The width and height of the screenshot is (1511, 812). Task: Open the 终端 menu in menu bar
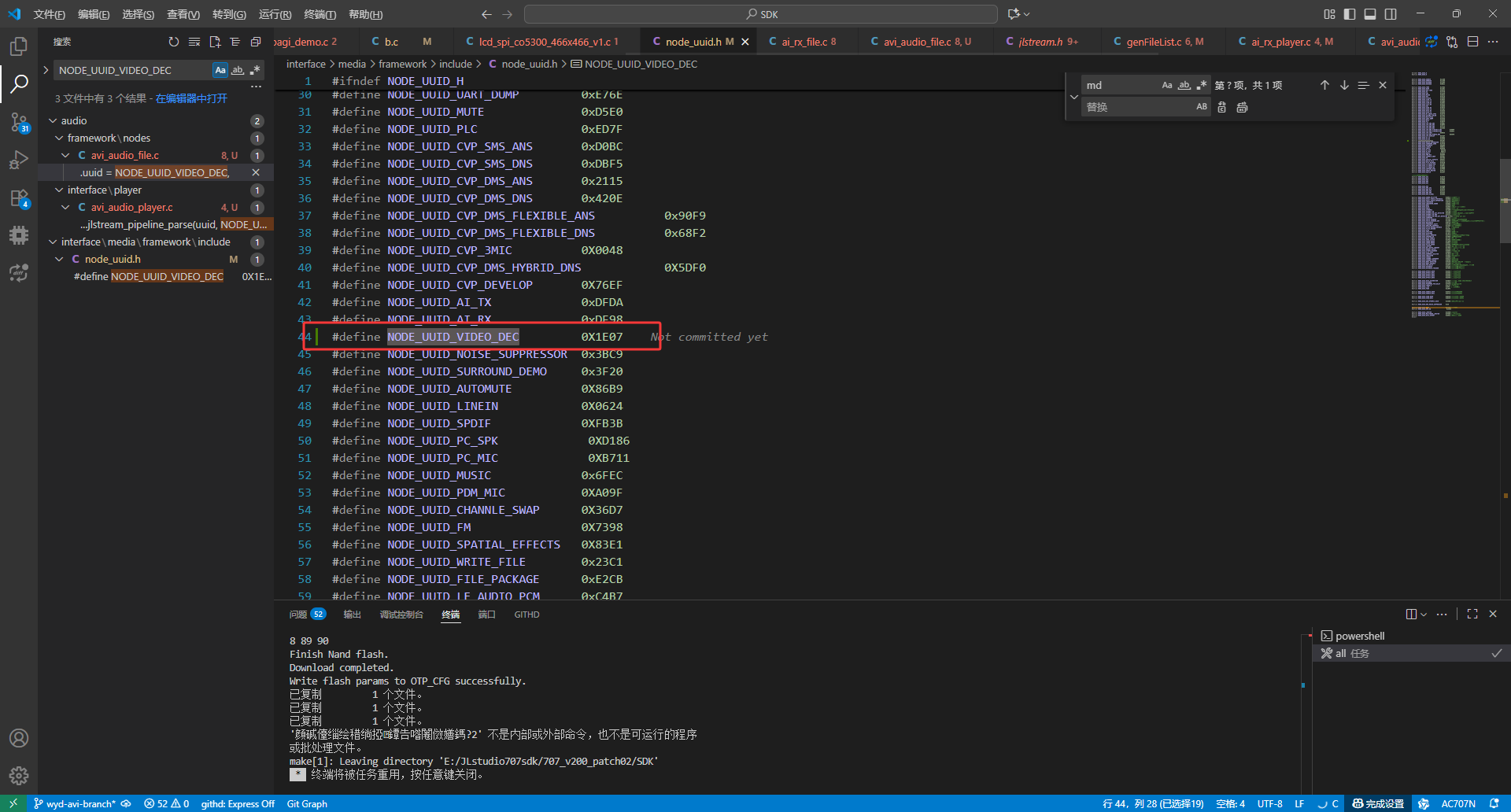click(x=320, y=14)
